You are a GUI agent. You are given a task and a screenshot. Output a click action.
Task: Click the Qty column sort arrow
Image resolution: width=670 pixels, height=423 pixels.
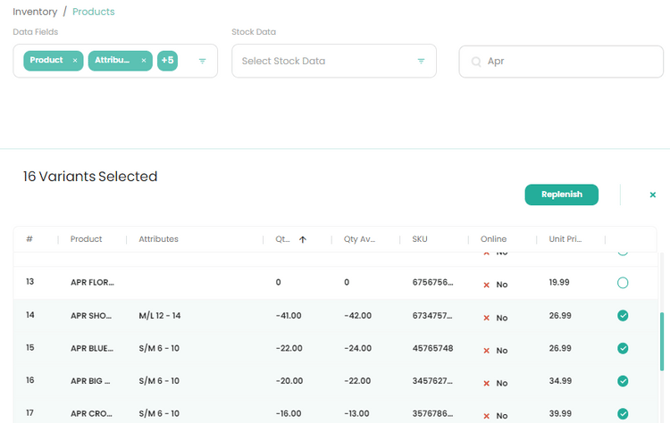pyautogui.click(x=303, y=240)
